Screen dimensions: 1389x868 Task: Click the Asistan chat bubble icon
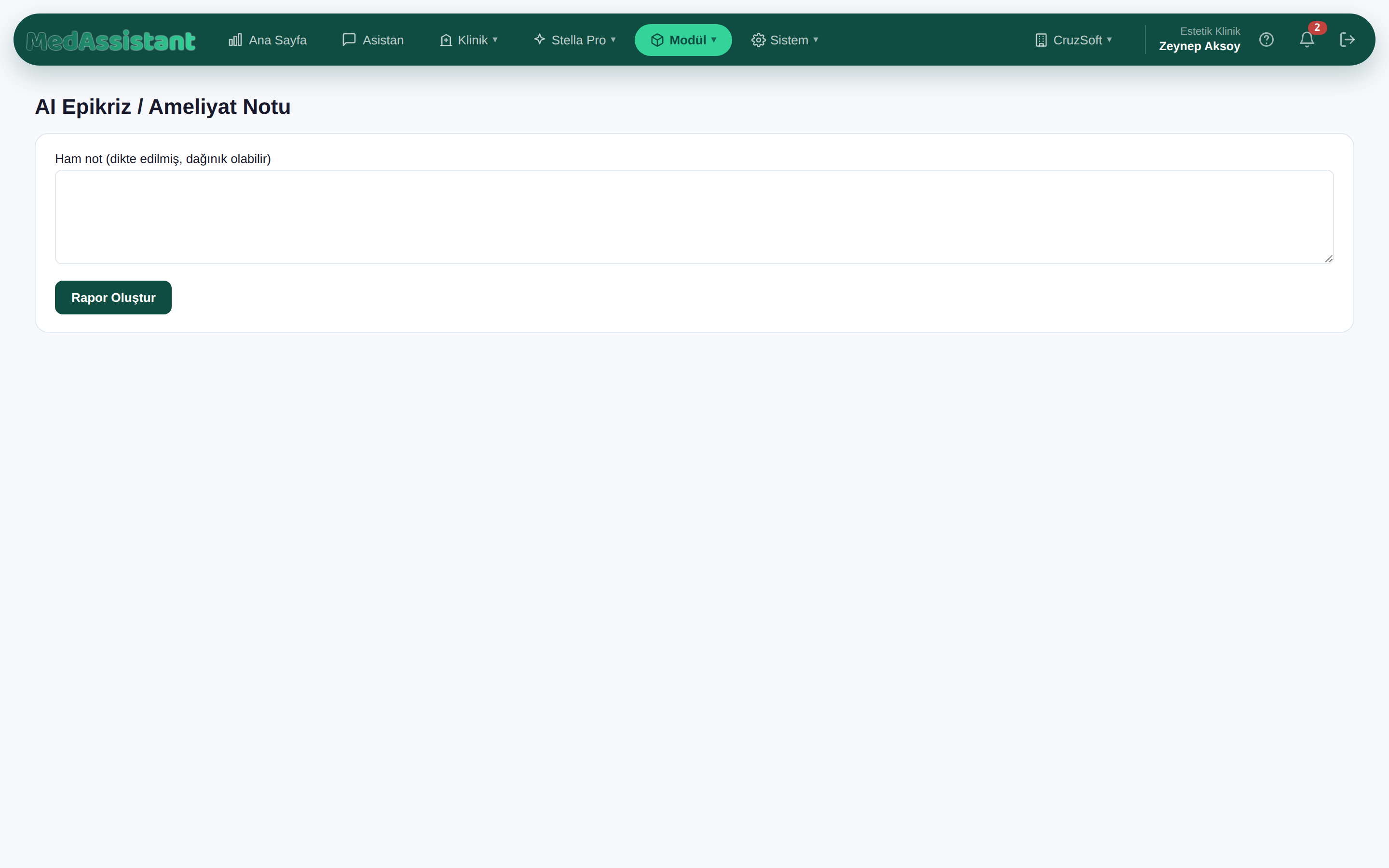tap(349, 40)
